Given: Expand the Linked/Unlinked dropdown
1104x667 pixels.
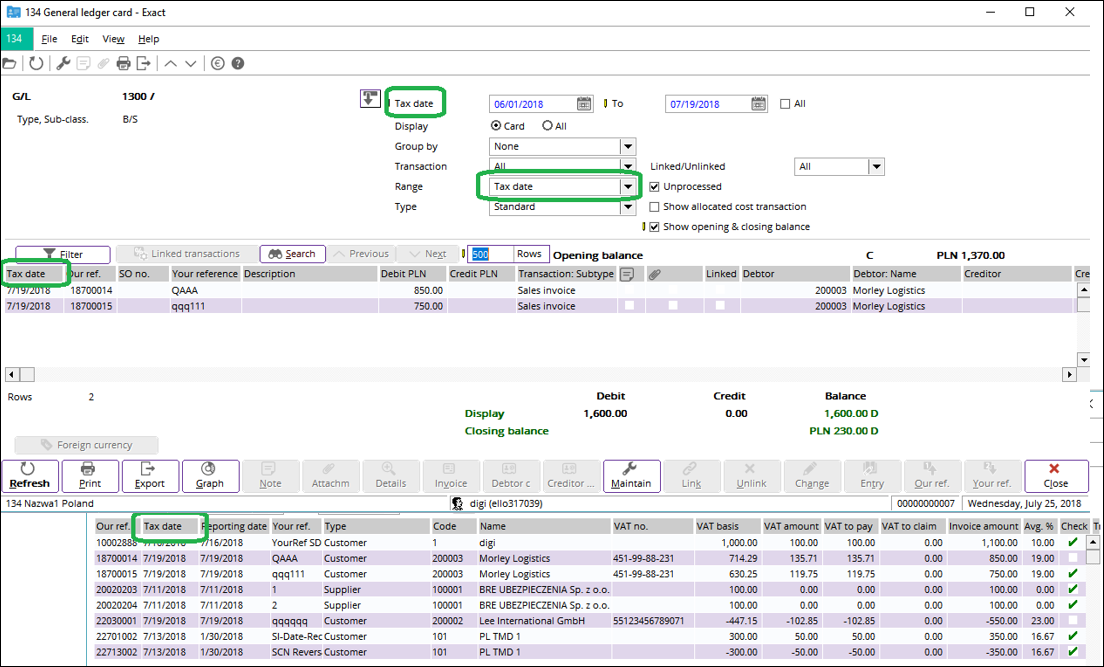Looking at the screenshot, I should click(x=876, y=166).
